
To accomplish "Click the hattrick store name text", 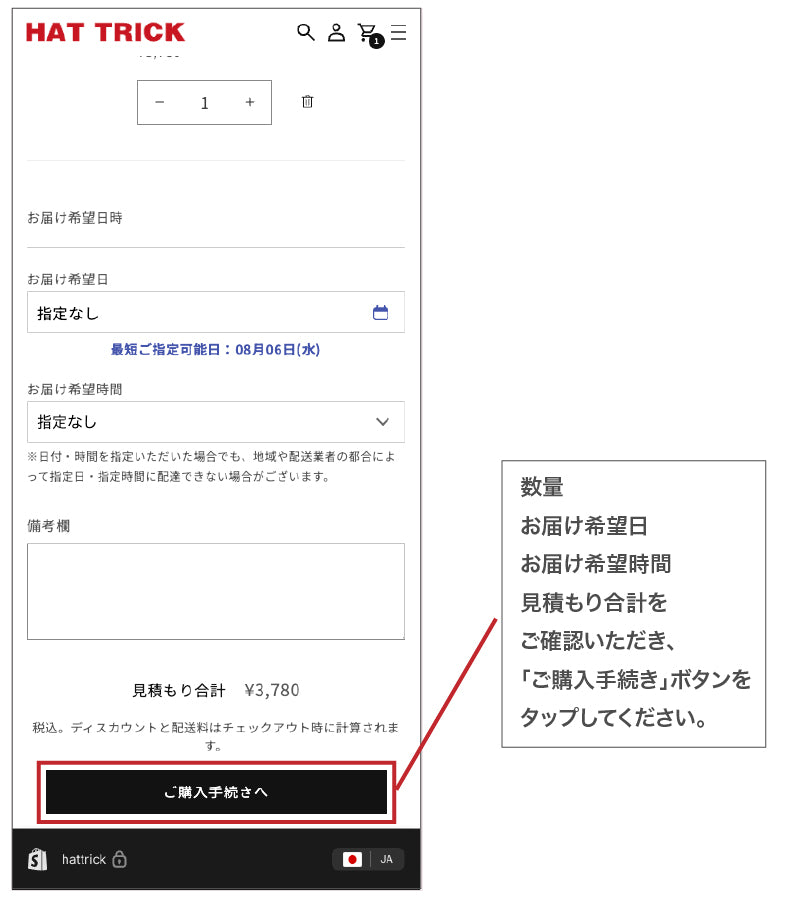I will click(x=84, y=859).
